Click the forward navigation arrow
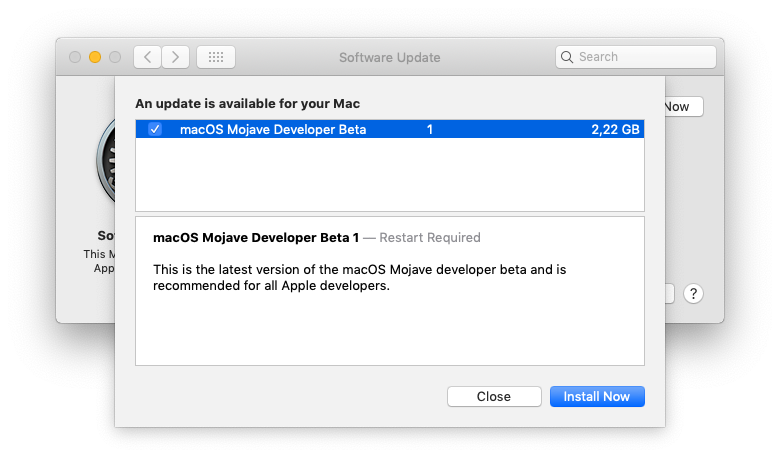 (x=175, y=57)
